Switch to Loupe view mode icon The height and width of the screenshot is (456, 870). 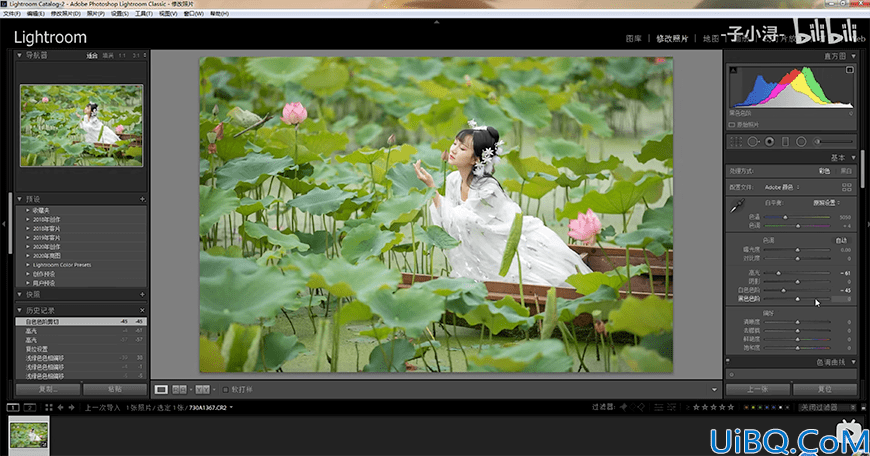coord(161,390)
